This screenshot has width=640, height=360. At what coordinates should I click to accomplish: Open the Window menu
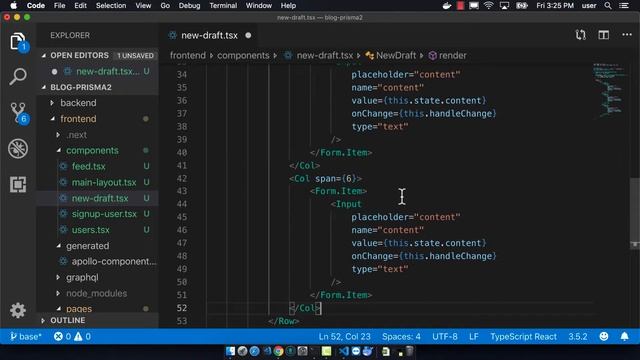click(259, 6)
